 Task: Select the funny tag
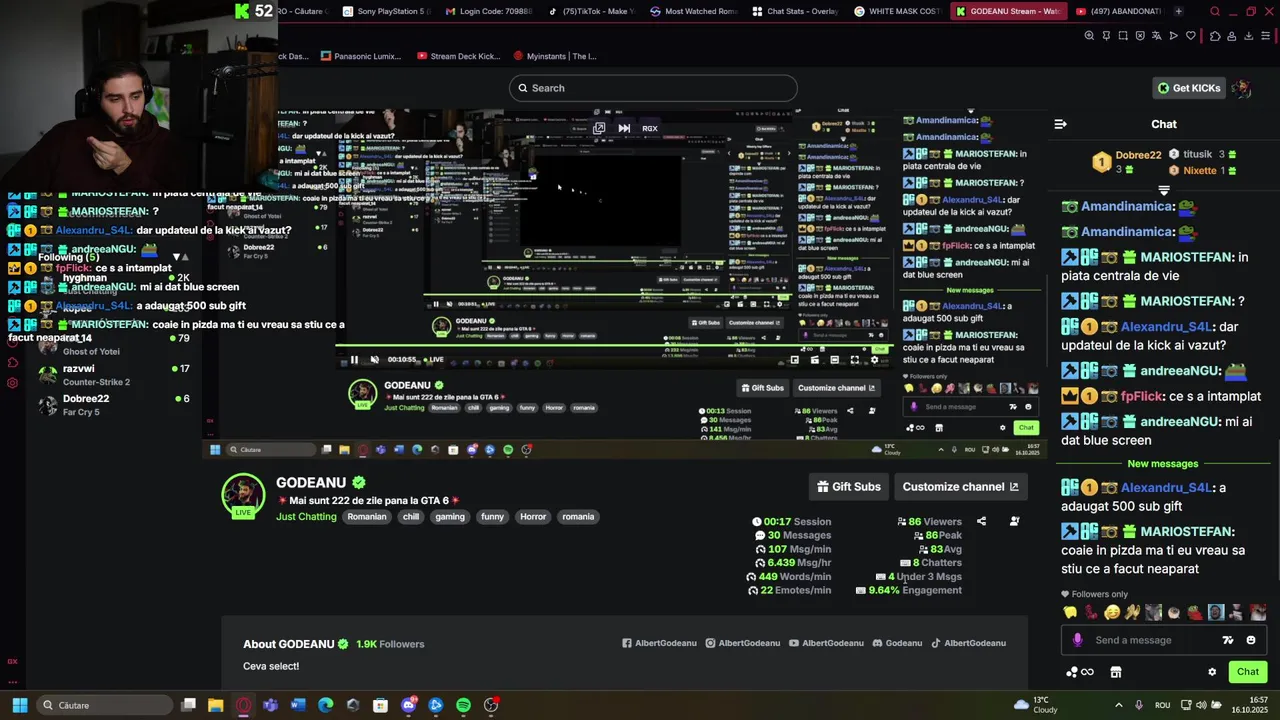(x=492, y=517)
